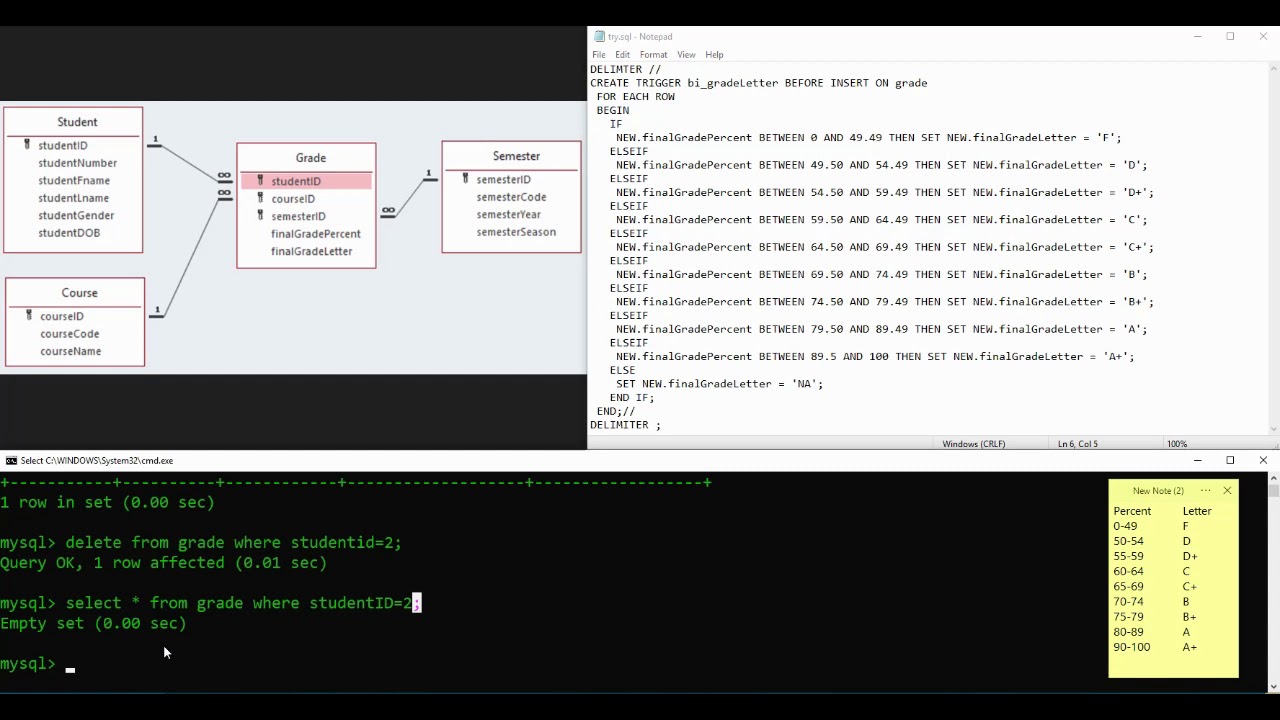Viewport: 1280px width, 720px height.
Task: Select semesterCode field in Semester table
Action: click(511, 197)
